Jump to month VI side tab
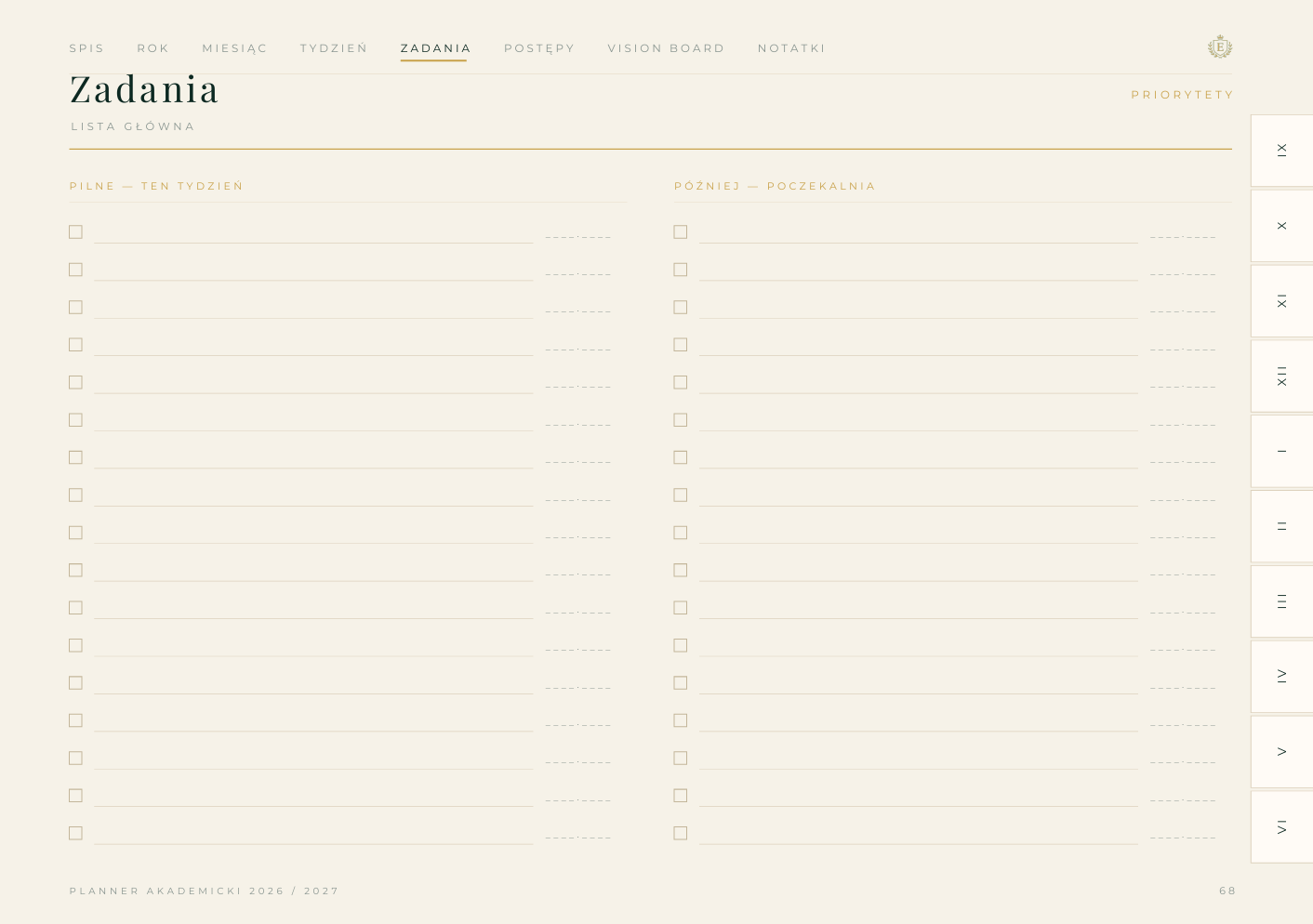The height and width of the screenshot is (924, 1313). coord(1282,826)
